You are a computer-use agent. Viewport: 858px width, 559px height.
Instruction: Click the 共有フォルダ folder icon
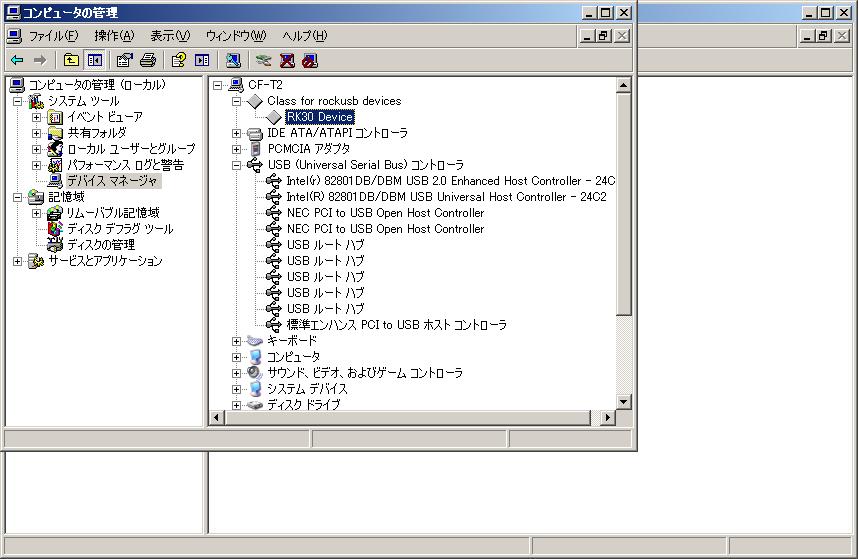[x=55, y=133]
